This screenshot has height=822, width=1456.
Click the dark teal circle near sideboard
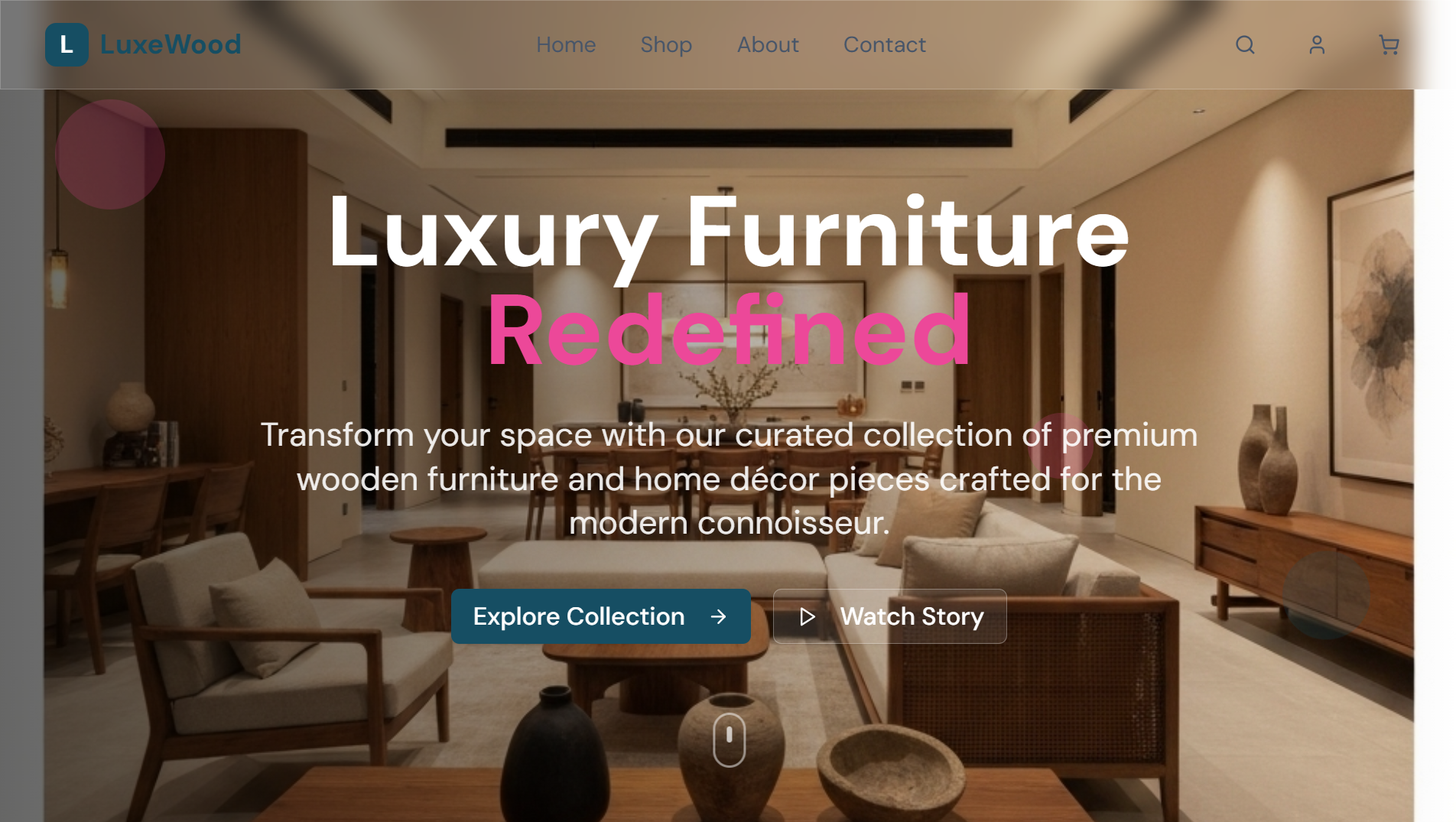click(x=1326, y=596)
